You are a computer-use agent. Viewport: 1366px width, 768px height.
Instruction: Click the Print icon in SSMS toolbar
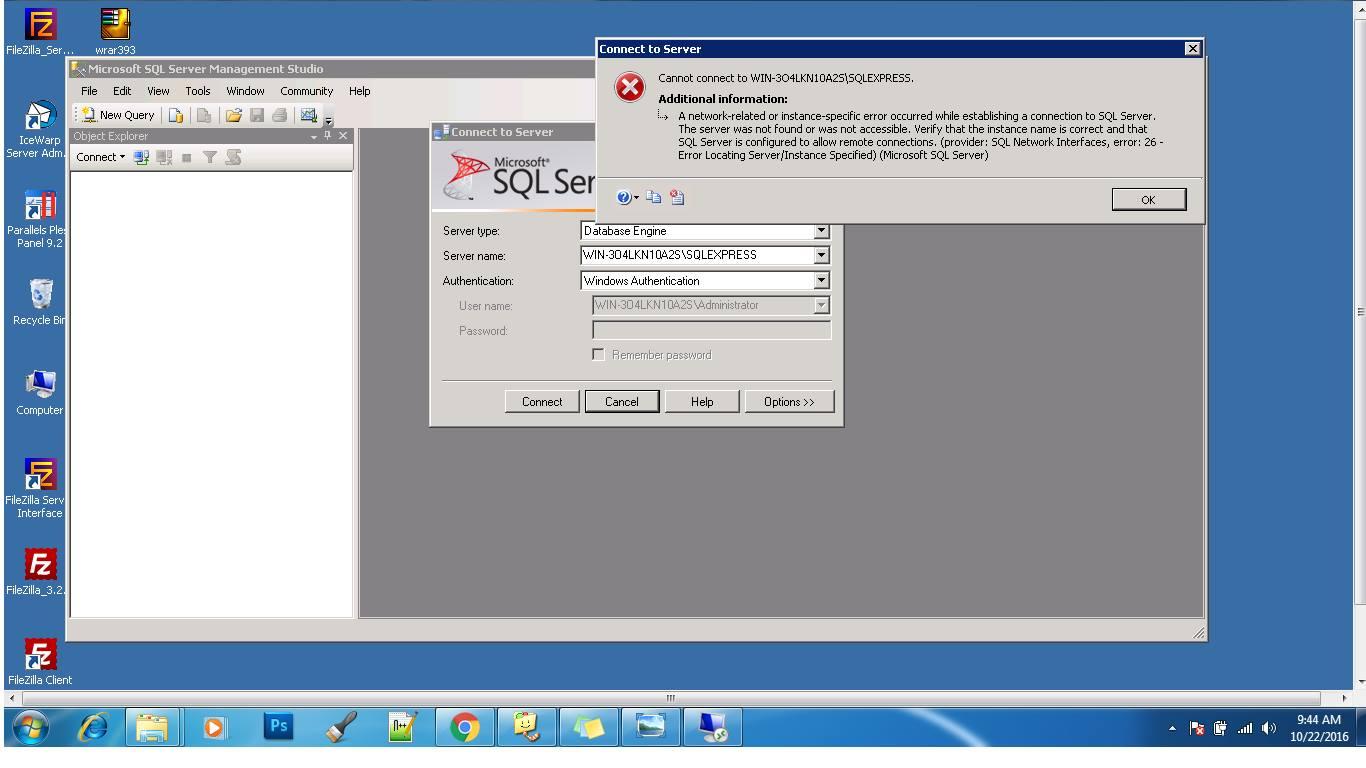click(280, 115)
